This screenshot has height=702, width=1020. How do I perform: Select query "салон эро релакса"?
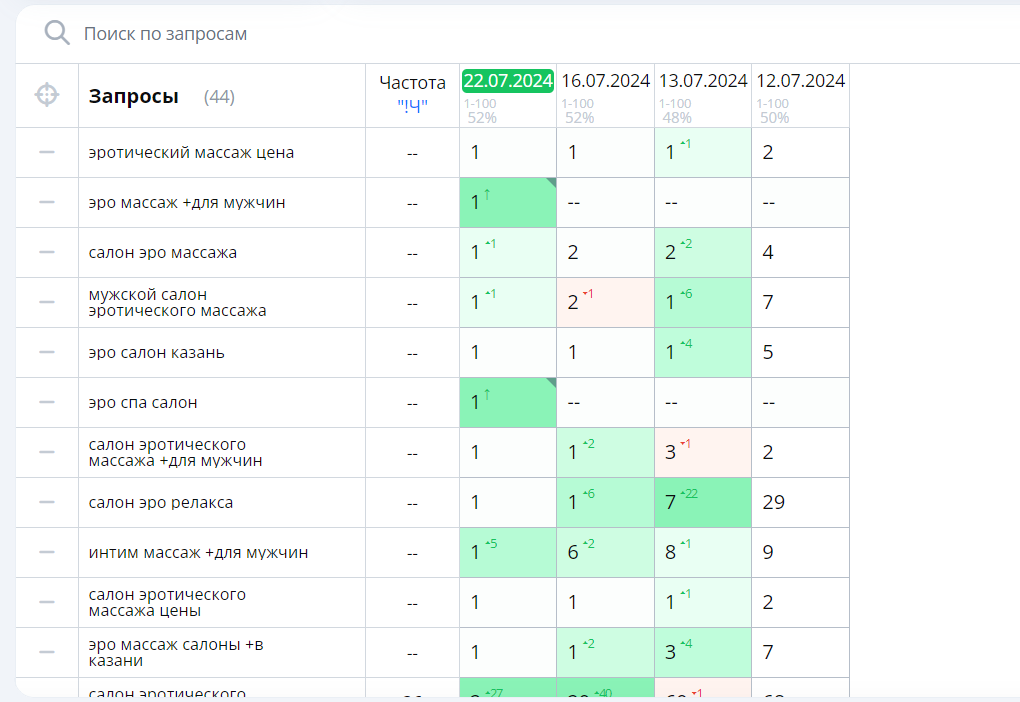point(161,502)
